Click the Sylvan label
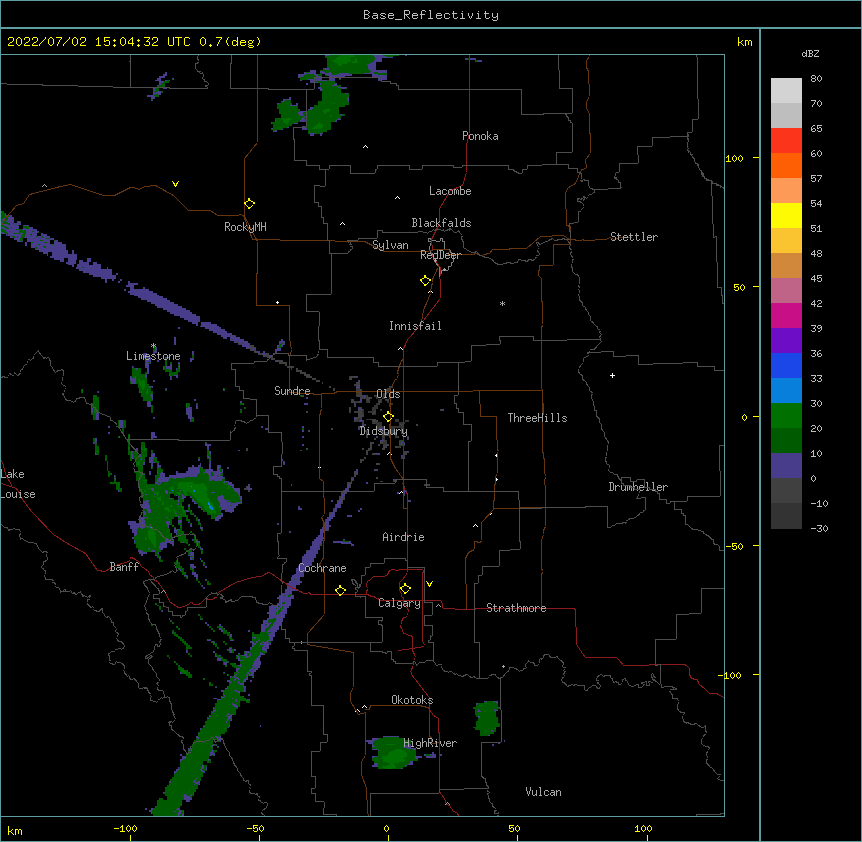 (x=390, y=245)
